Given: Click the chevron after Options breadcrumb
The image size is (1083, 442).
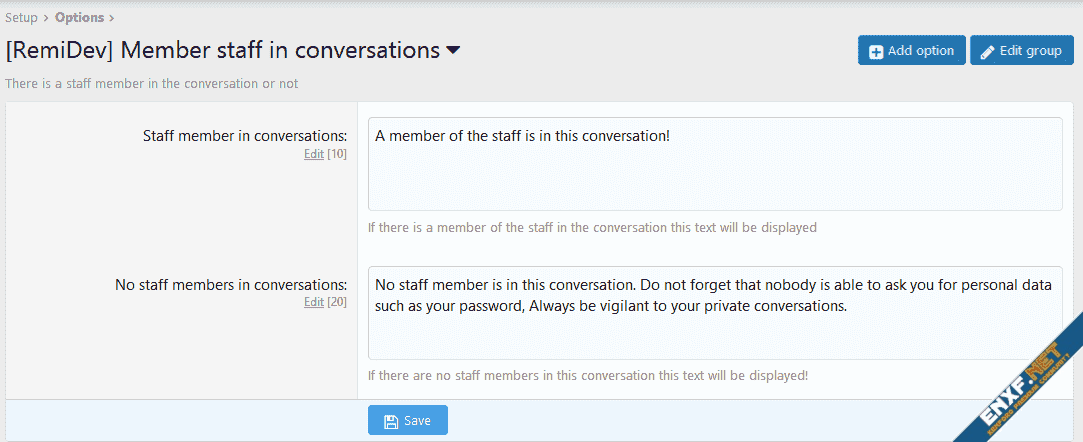Looking at the screenshot, I should pos(111,18).
